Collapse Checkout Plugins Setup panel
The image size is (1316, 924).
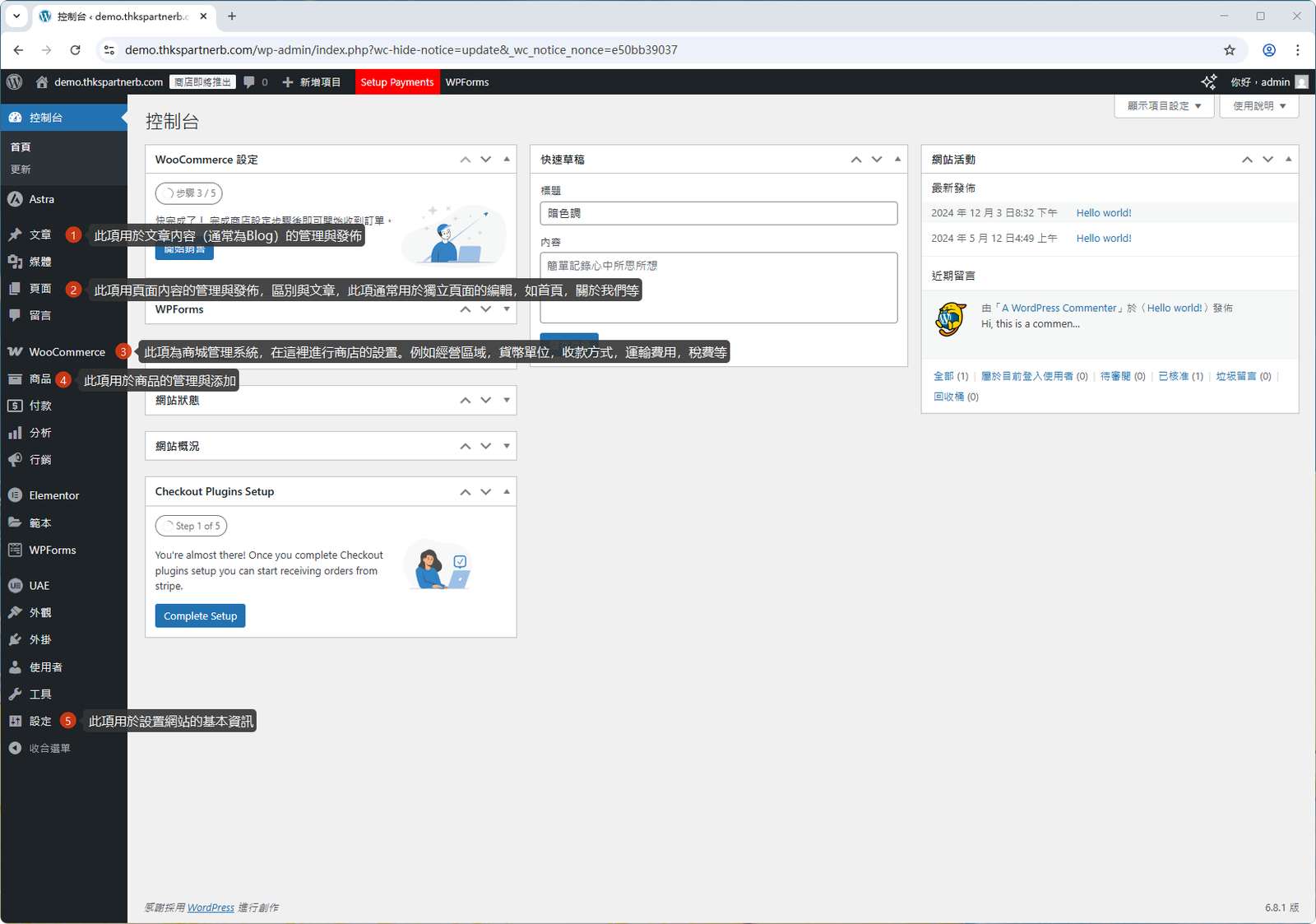pyautogui.click(x=507, y=492)
